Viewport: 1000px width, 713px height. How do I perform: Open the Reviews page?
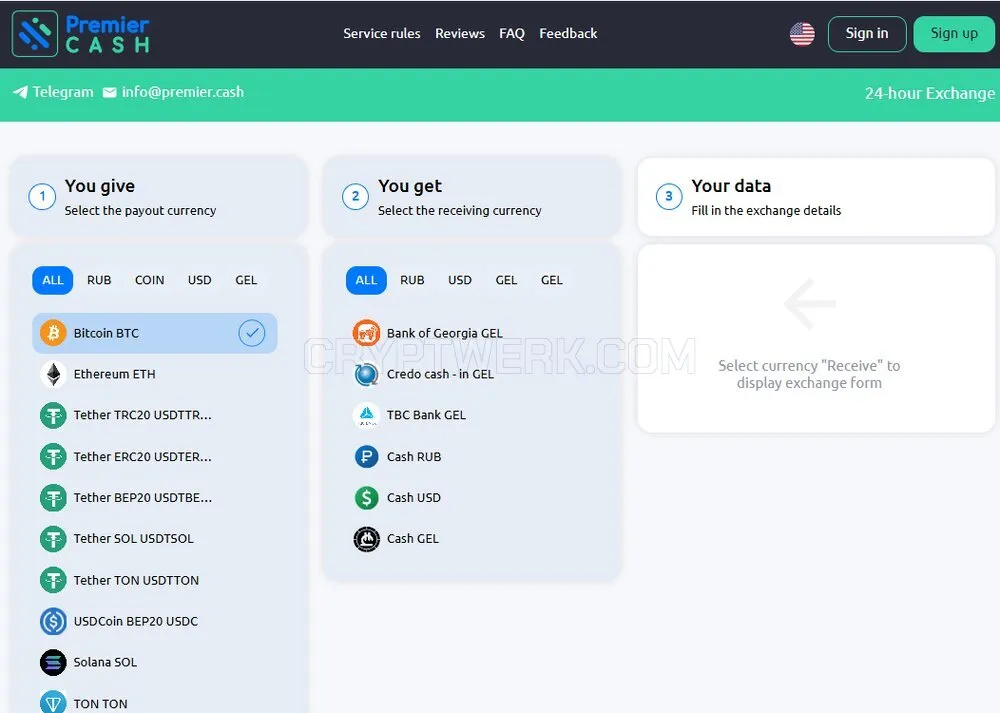460,33
